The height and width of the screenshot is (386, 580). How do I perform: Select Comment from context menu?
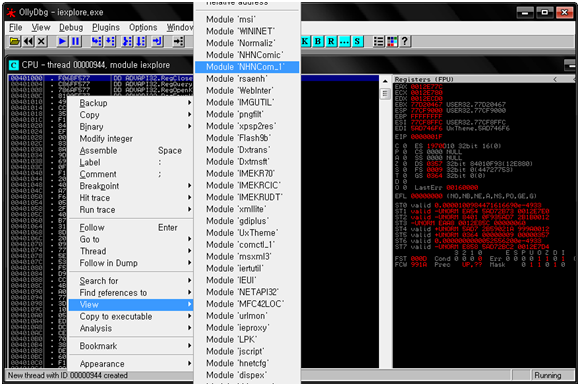click(x=131, y=174)
